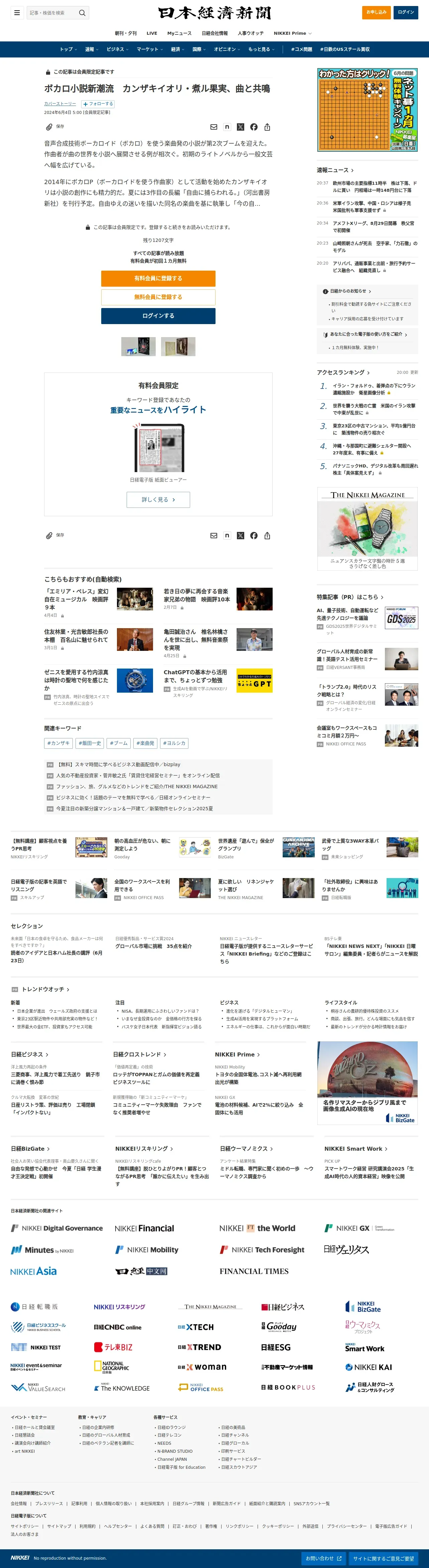Open the 人事ウオッチ menu item

pyautogui.click(x=251, y=33)
